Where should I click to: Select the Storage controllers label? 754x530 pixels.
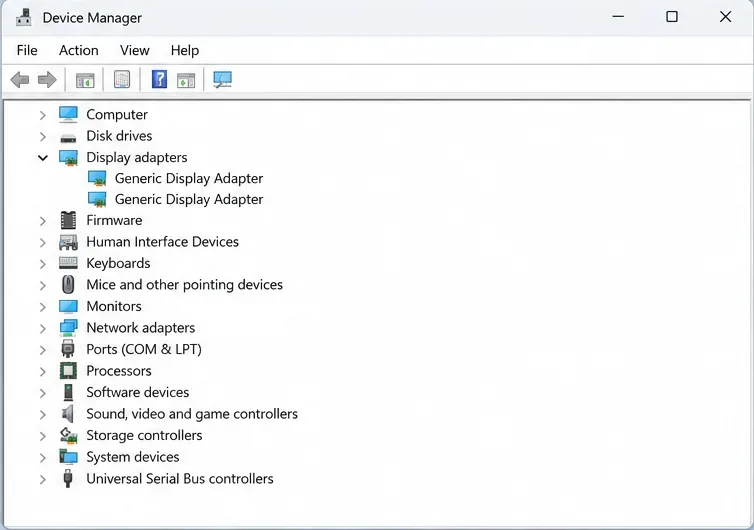144,435
